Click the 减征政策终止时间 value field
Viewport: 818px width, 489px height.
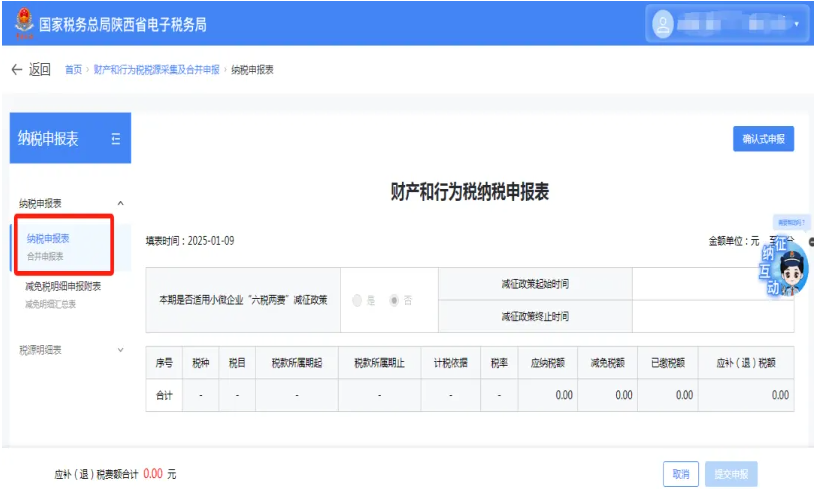click(x=712, y=316)
